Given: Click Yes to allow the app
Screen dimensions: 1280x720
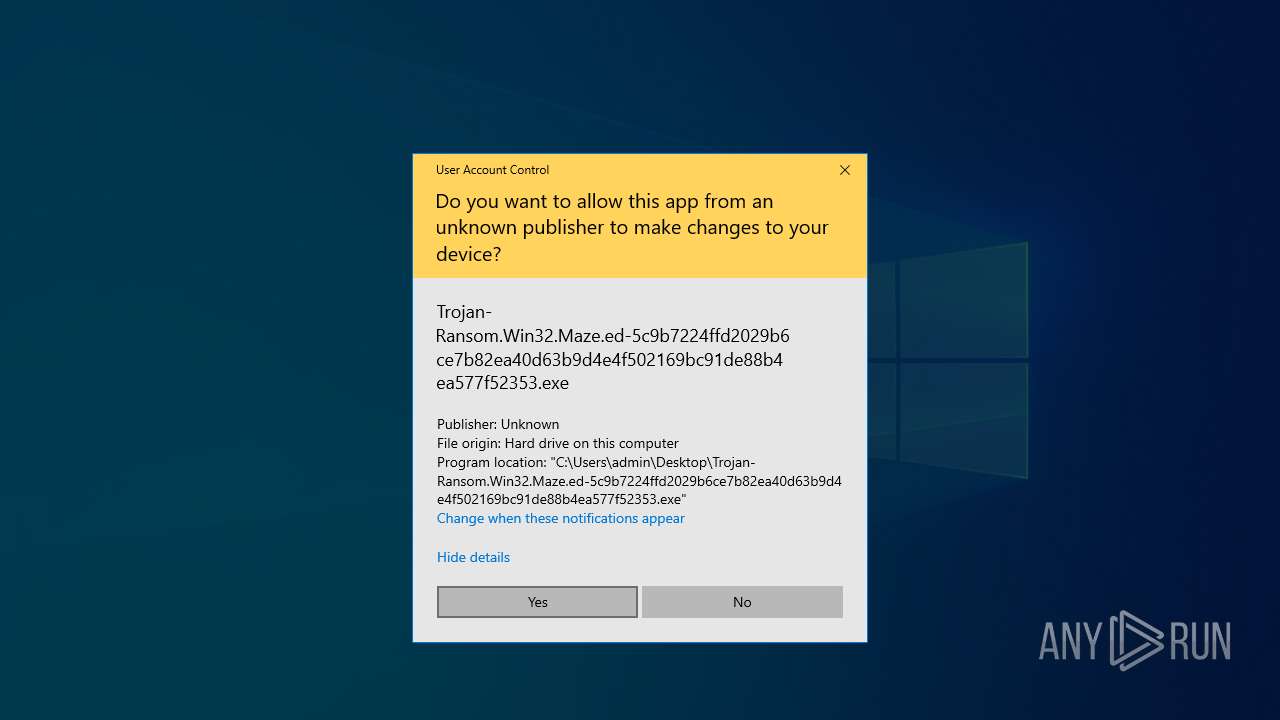Looking at the screenshot, I should [x=537, y=602].
